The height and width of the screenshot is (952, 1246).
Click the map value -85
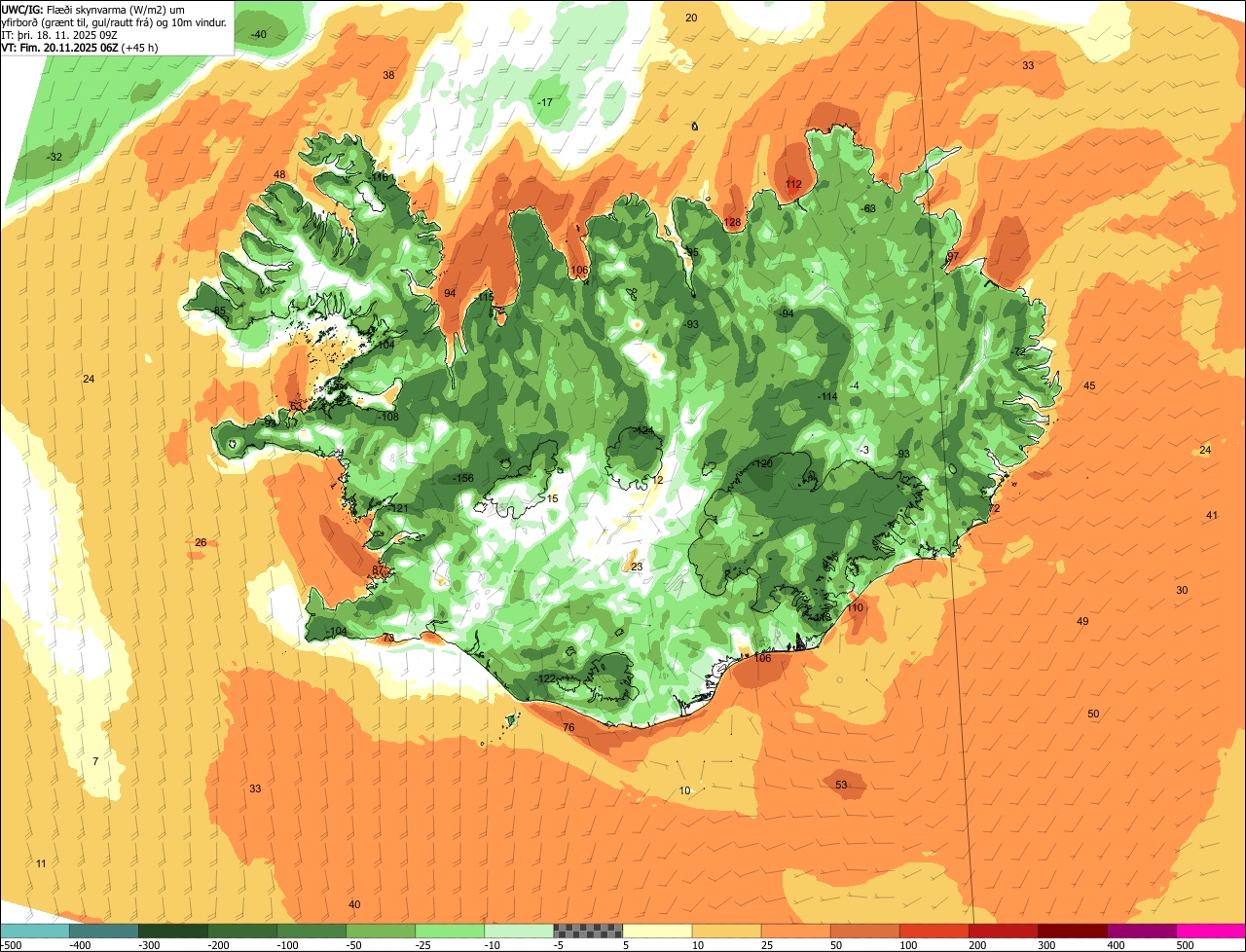tap(219, 311)
